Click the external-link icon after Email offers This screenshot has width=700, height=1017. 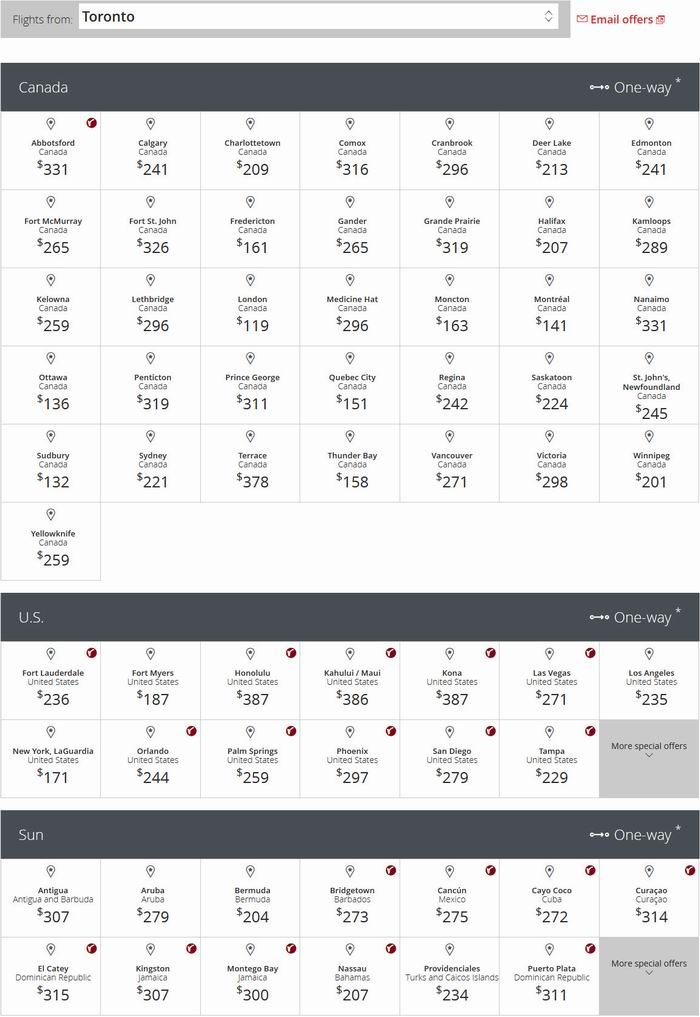660,20
